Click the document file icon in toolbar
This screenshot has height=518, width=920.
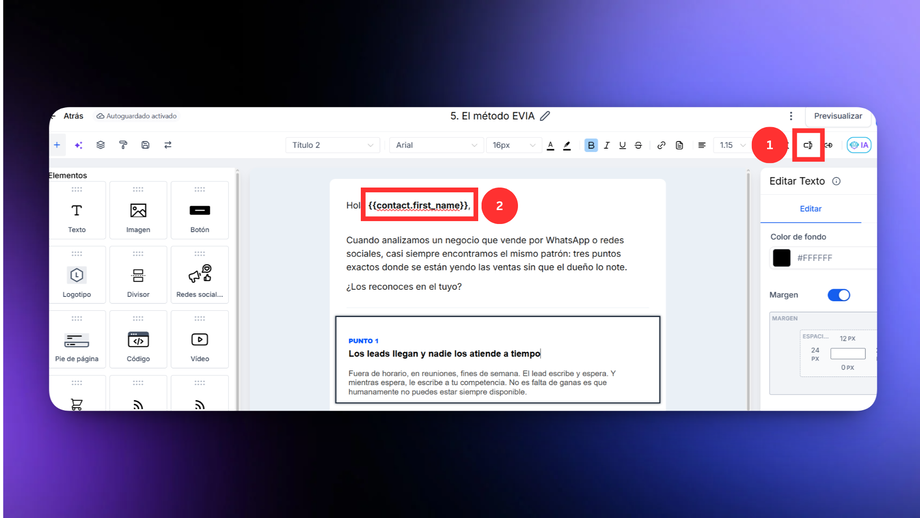(679, 145)
